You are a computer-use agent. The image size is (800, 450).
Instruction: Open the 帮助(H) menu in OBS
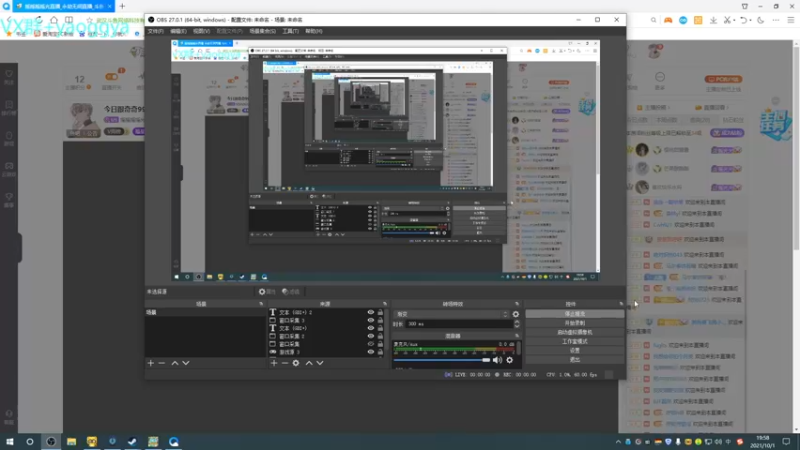[x=313, y=31]
